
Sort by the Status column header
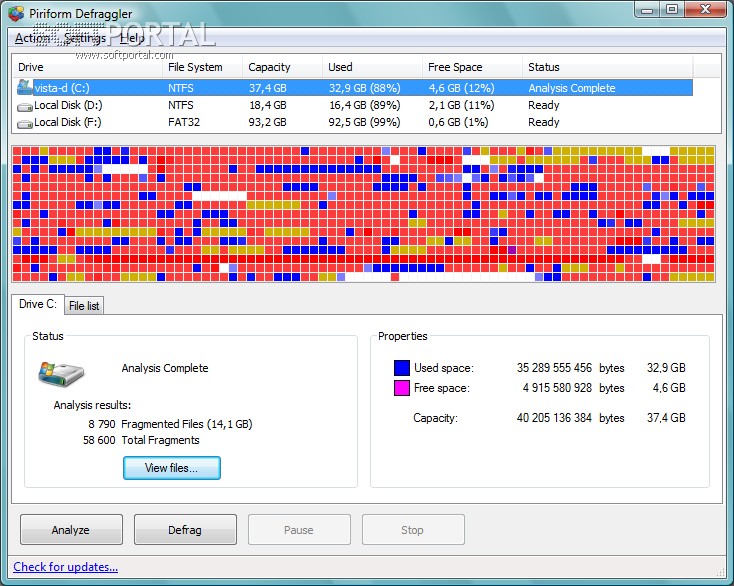click(x=607, y=67)
